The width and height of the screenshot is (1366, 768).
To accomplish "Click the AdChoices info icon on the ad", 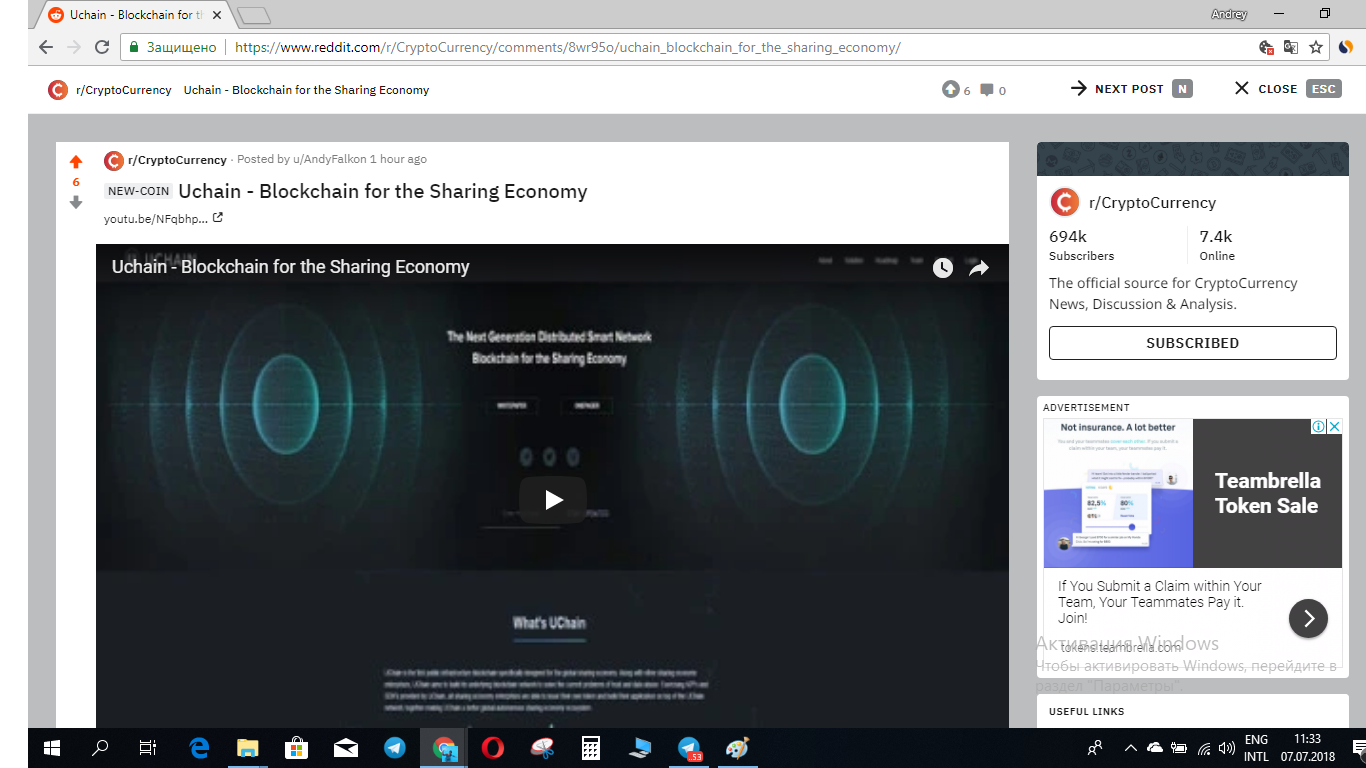I will [x=1319, y=427].
